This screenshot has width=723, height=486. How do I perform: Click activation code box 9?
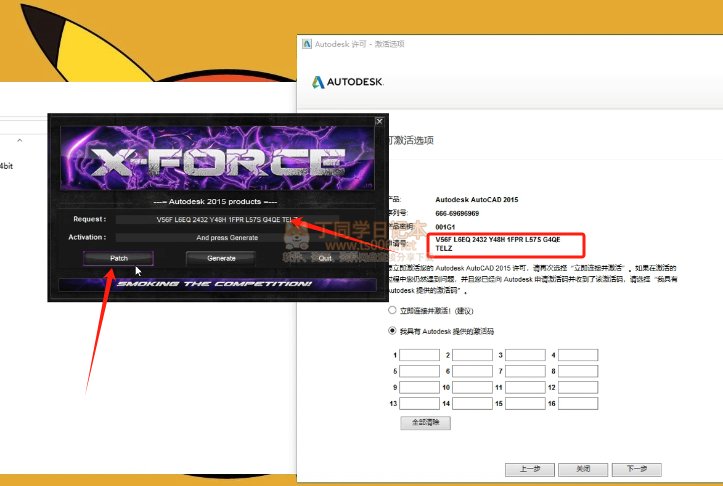click(419, 387)
